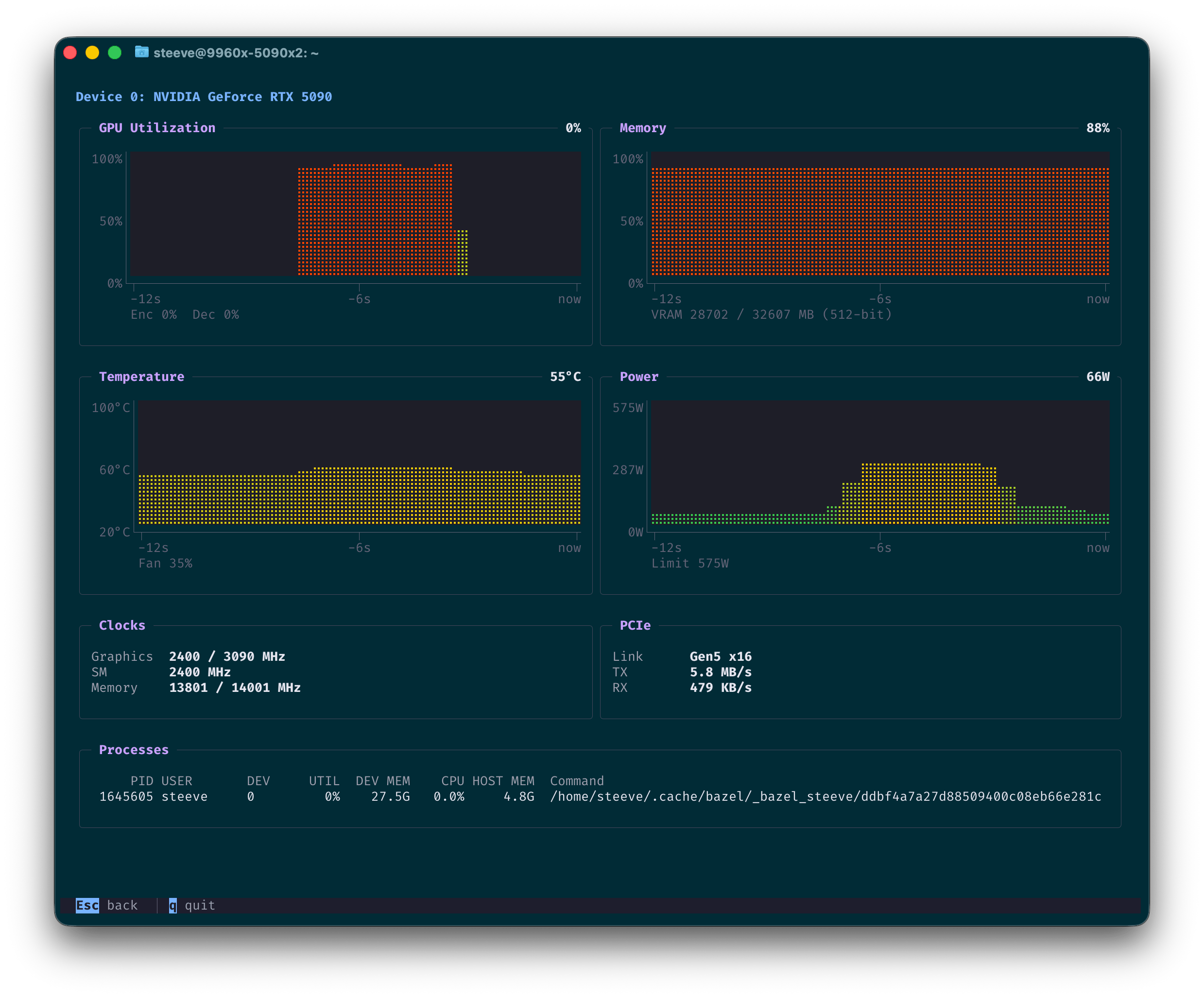Click the Power panel heading
Image resolution: width=1204 pixels, height=998 pixels.
(x=639, y=377)
